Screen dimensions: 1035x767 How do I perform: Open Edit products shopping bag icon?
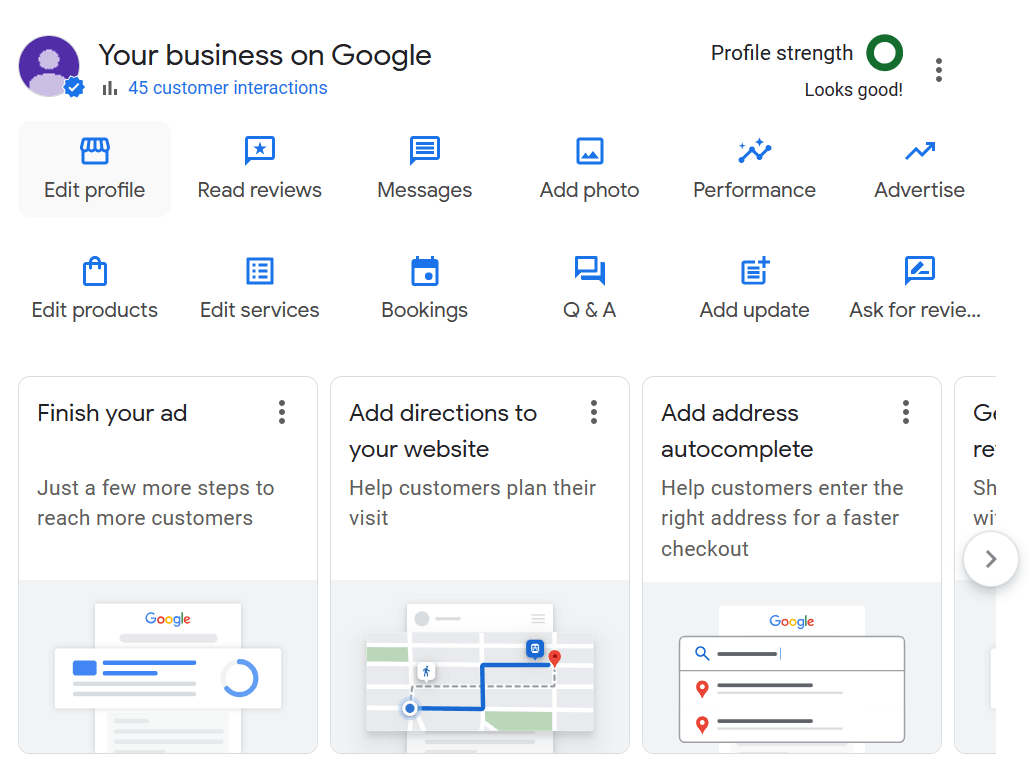[x=94, y=271]
